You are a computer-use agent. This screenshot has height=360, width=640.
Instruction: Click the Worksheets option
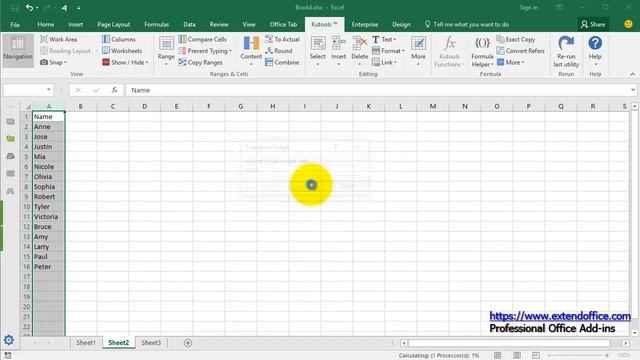click(x=122, y=51)
